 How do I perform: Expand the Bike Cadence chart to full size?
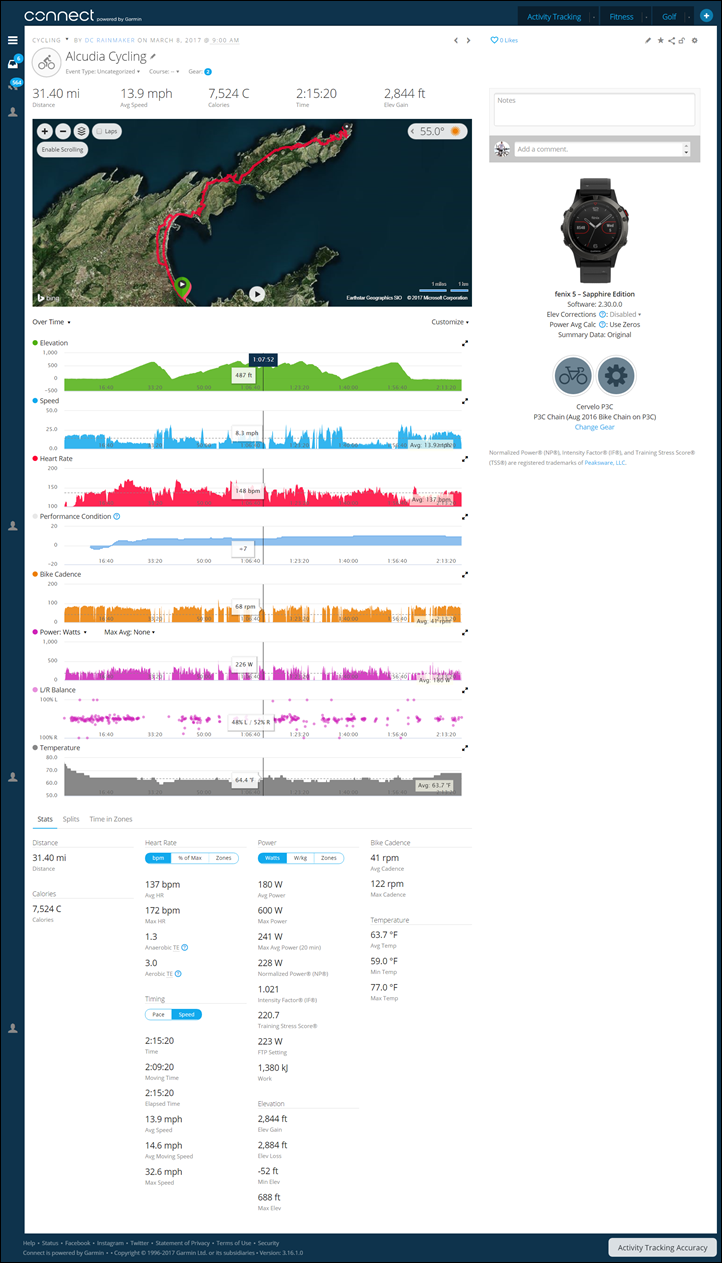466,575
